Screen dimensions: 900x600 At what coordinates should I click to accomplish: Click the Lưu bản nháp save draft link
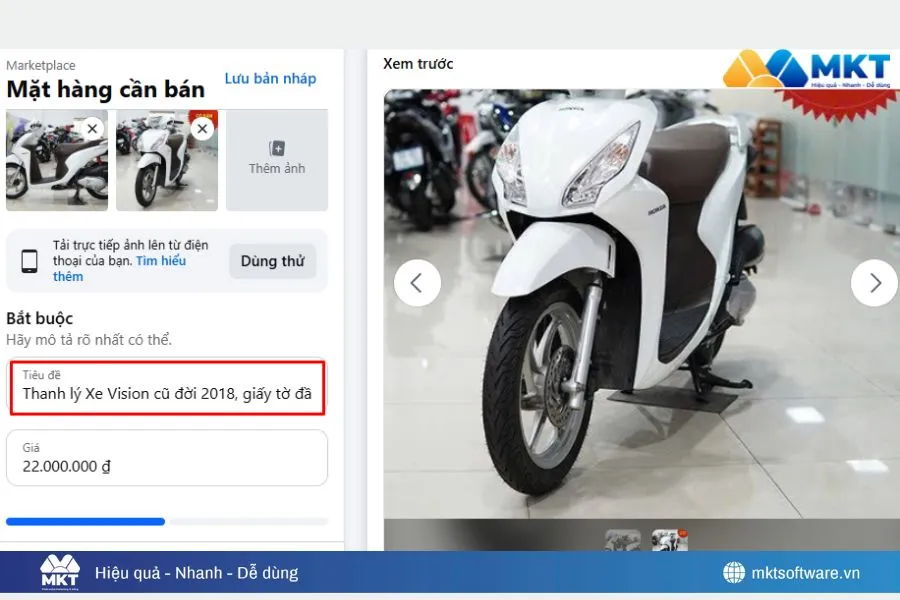(269, 78)
